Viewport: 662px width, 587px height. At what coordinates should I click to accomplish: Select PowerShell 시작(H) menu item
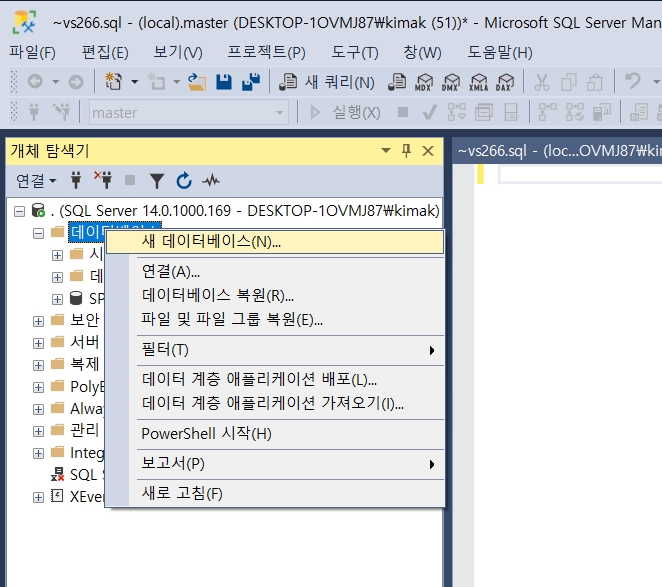[275, 434]
